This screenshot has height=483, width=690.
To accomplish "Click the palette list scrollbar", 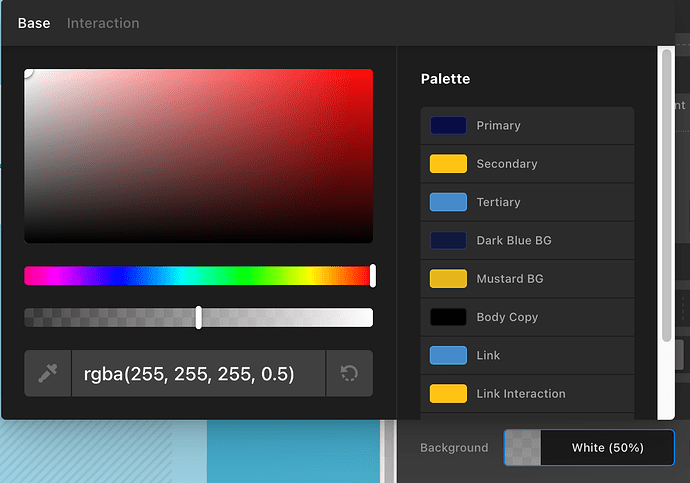I will [x=665, y=200].
